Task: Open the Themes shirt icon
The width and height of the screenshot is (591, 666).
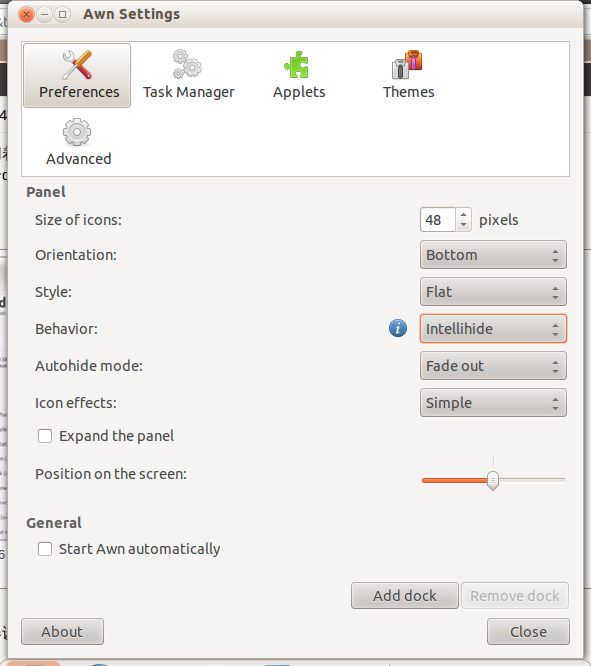Action: click(407, 65)
